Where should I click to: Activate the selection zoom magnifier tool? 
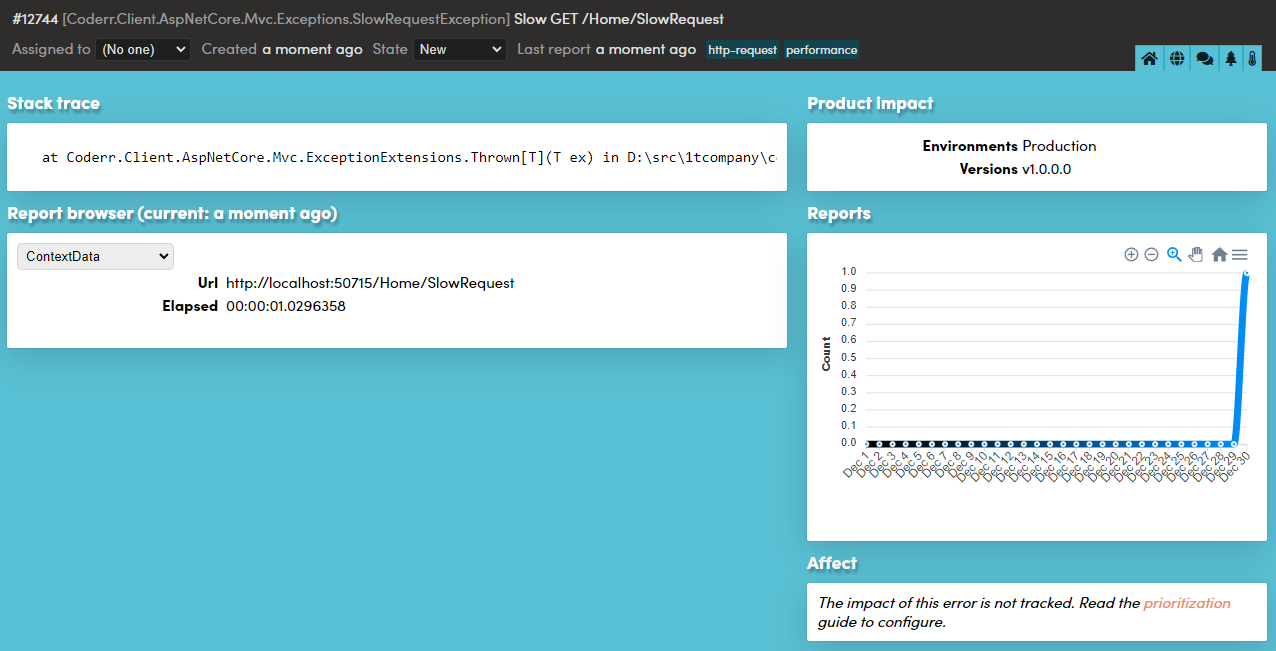coord(1174,255)
